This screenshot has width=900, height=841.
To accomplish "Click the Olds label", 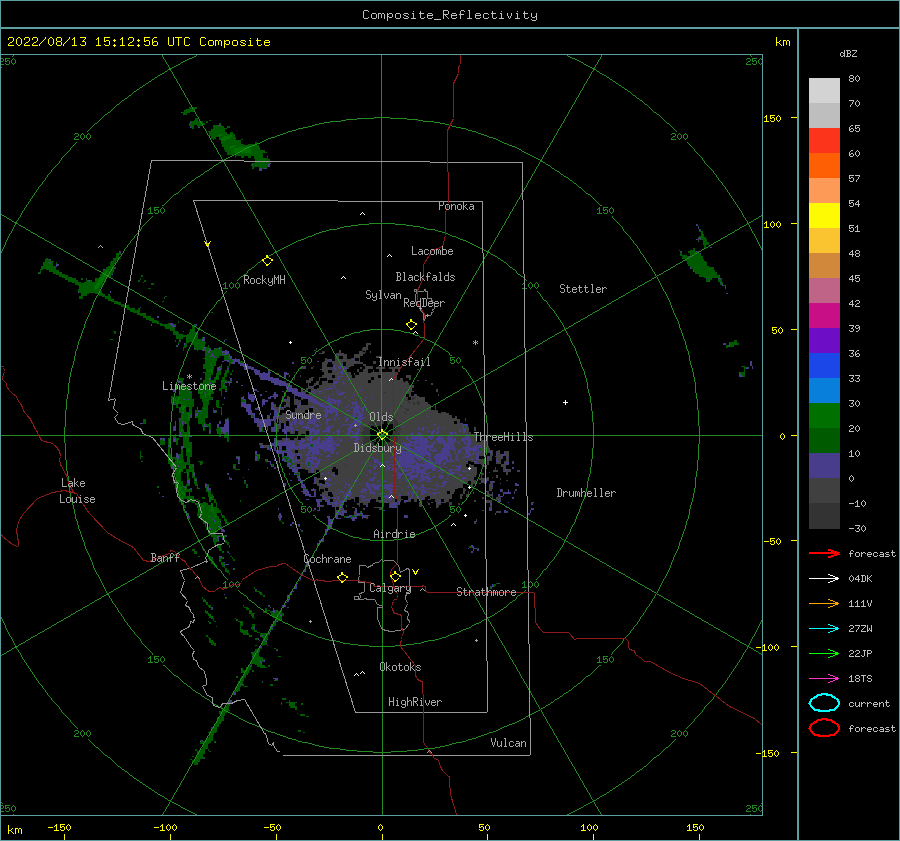I will [x=381, y=417].
